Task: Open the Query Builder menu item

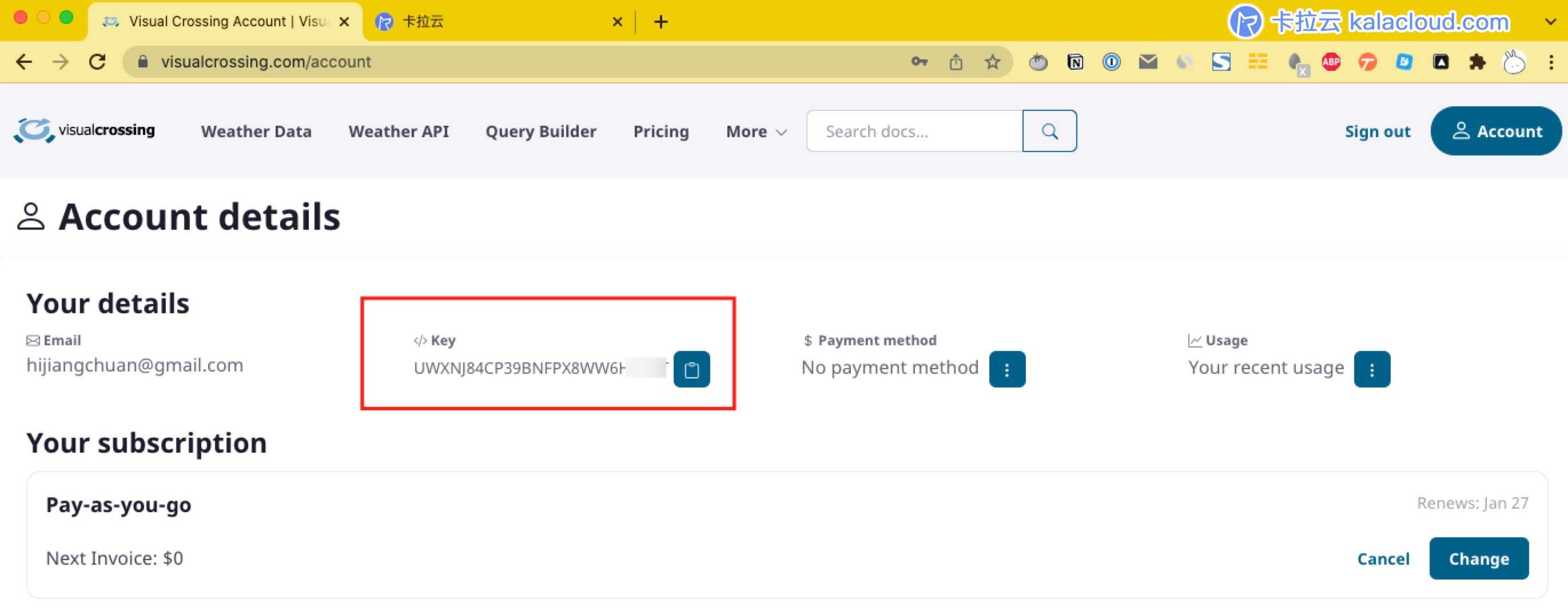Action: (x=540, y=131)
